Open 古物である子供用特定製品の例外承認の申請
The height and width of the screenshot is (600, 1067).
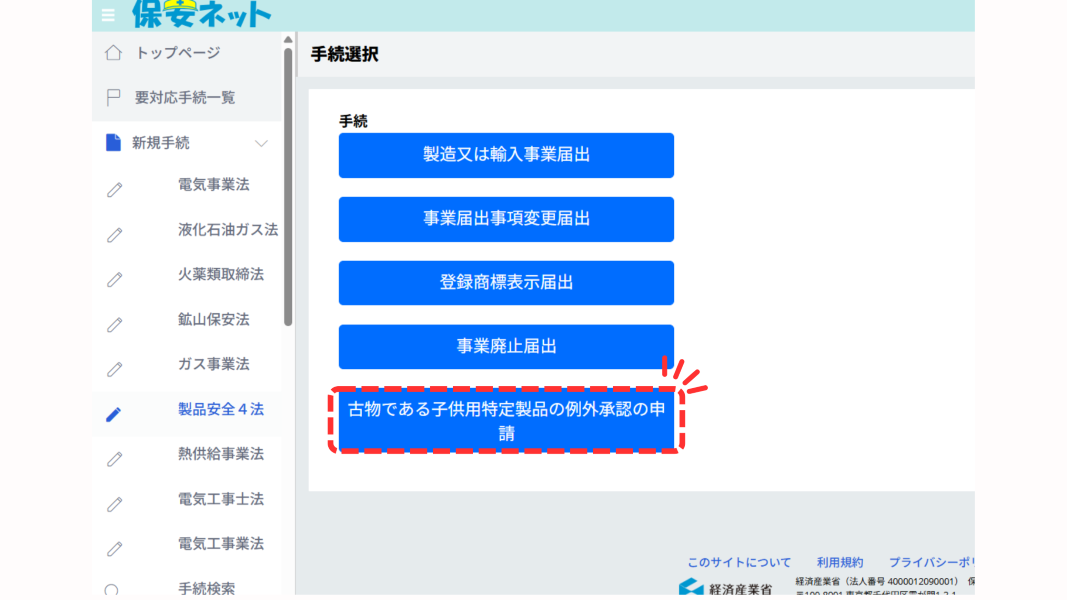(506, 421)
